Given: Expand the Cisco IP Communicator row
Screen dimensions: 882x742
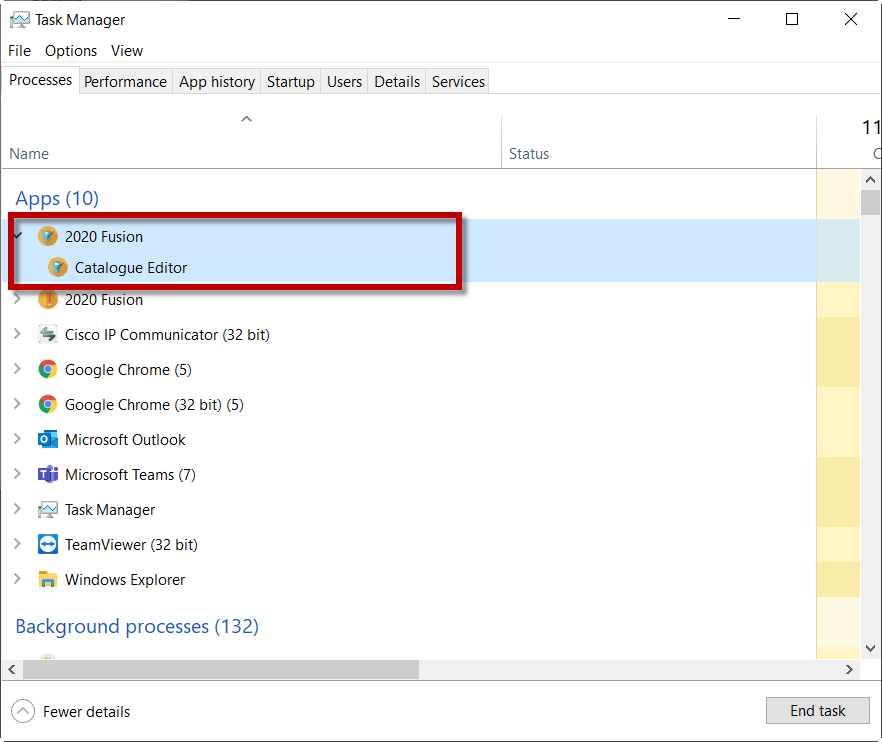Looking at the screenshot, I should coord(17,334).
